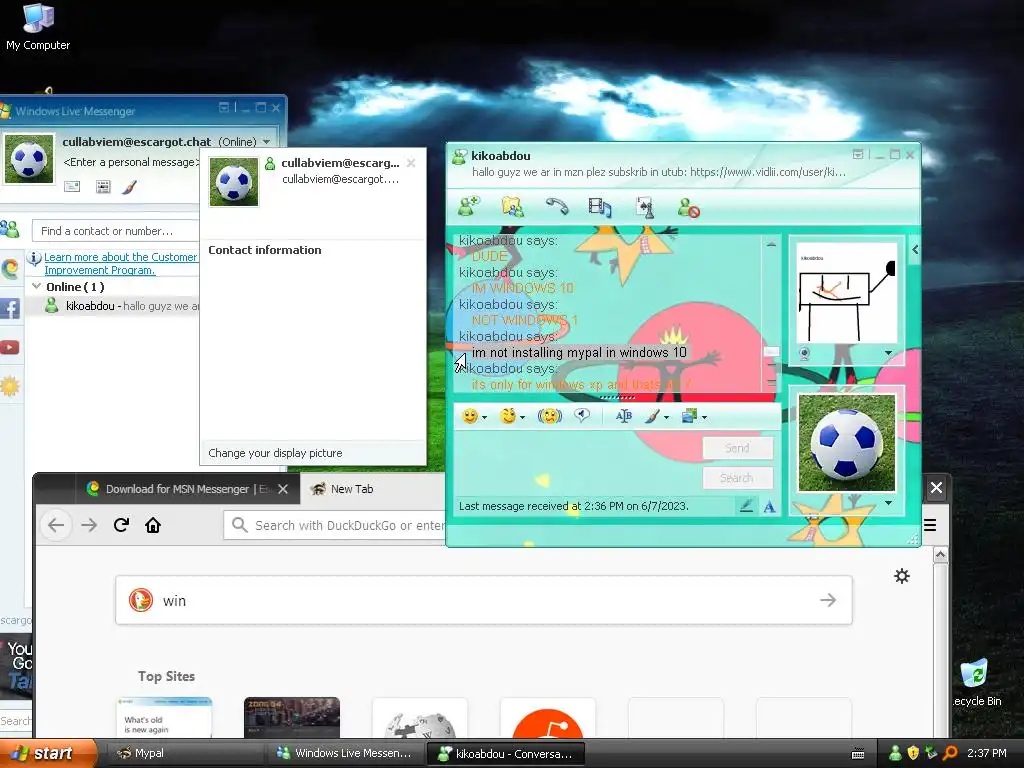
Task: Open the video and music sharing icon
Action: [x=600, y=207]
